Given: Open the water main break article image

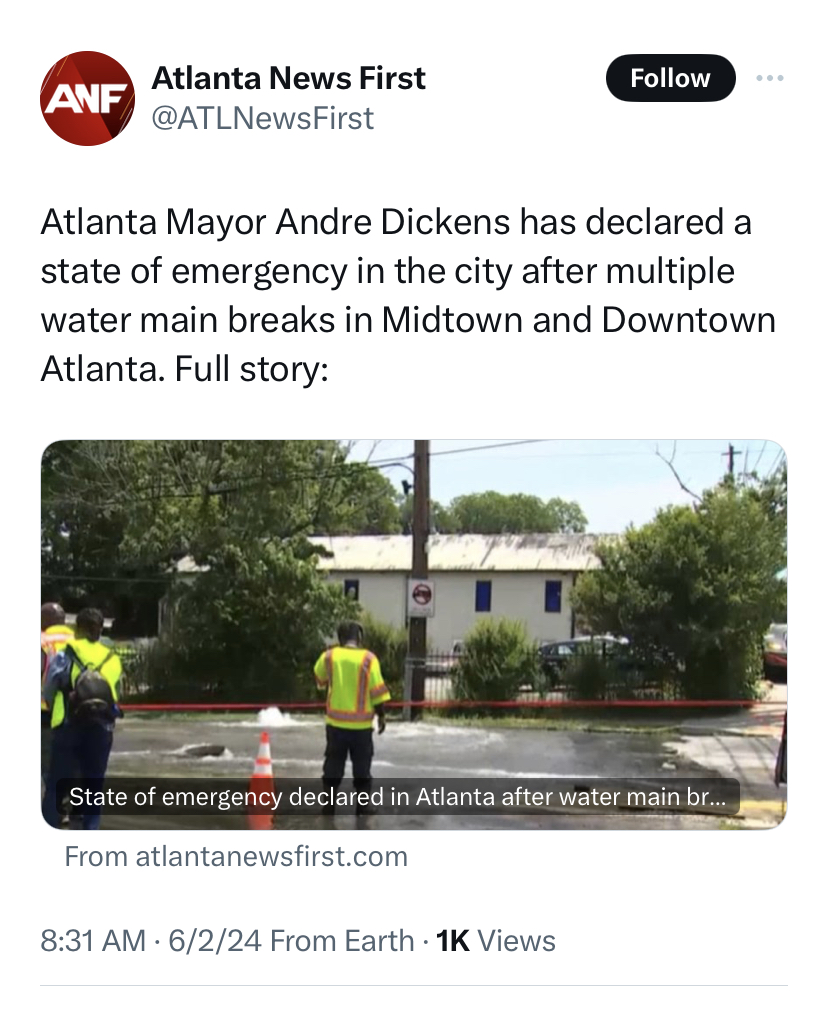Looking at the screenshot, I should point(414,634).
